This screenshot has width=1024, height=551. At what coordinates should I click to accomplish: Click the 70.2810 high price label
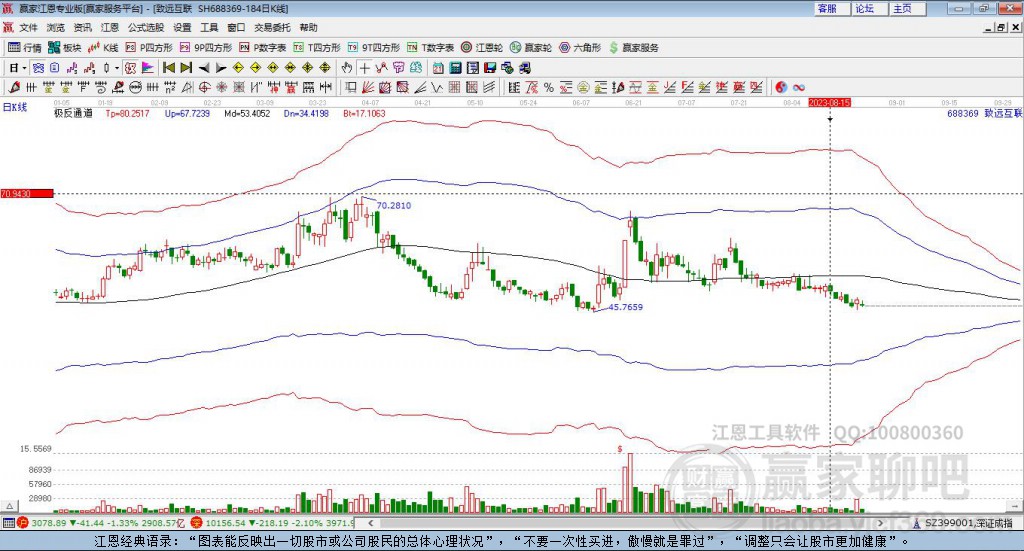coord(394,206)
